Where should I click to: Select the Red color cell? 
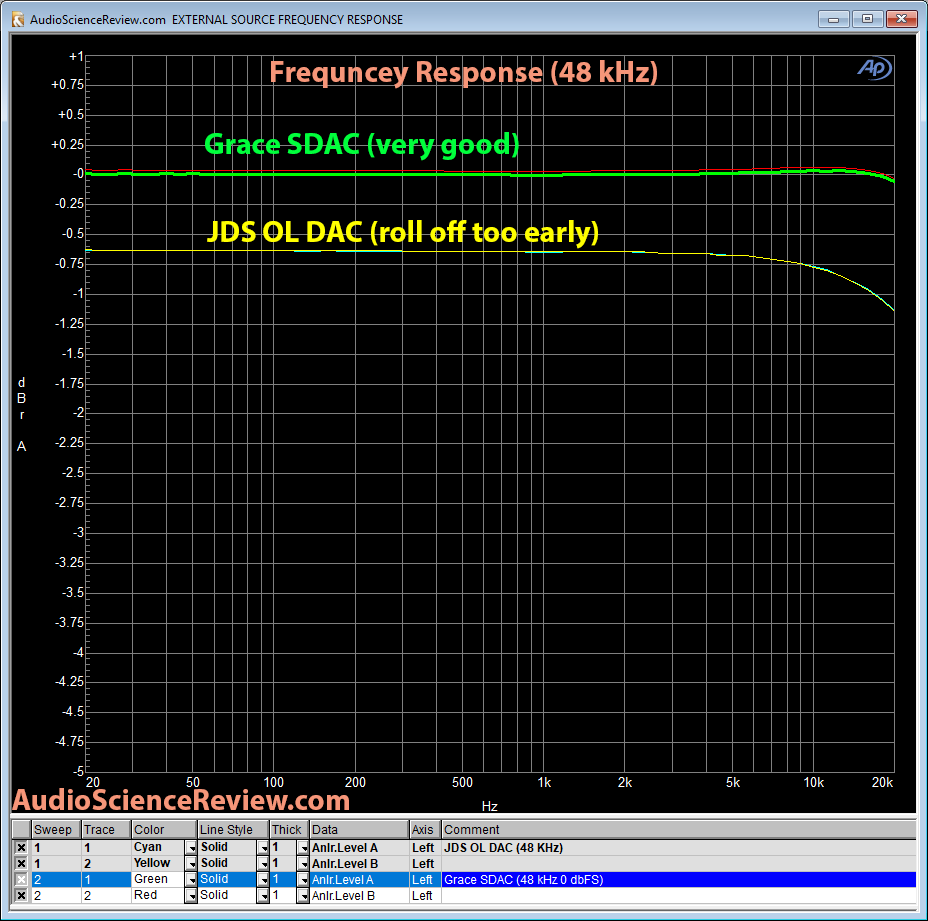click(157, 896)
